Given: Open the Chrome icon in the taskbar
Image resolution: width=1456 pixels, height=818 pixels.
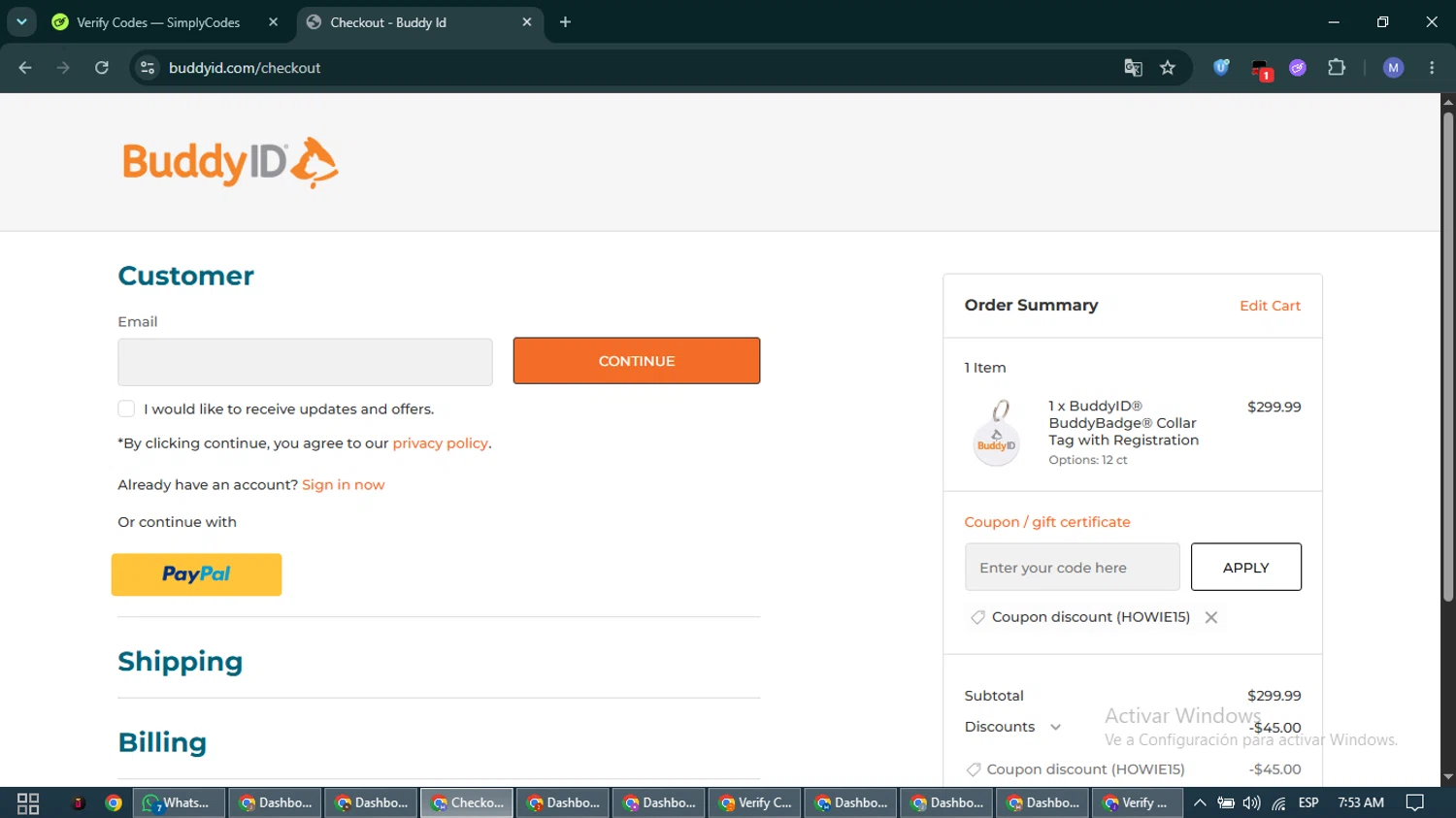Looking at the screenshot, I should click(x=114, y=803).
